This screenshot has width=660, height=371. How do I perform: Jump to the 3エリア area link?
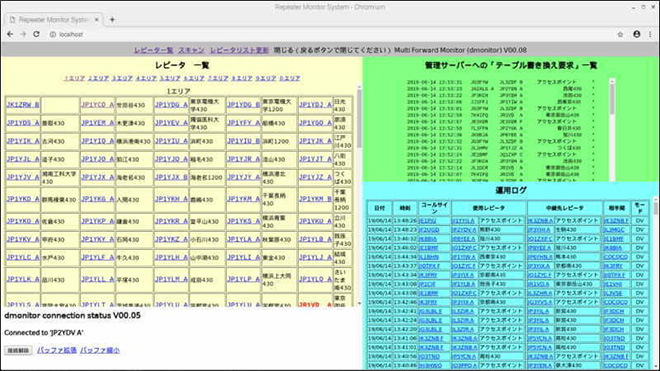click(x=122, y=78)
